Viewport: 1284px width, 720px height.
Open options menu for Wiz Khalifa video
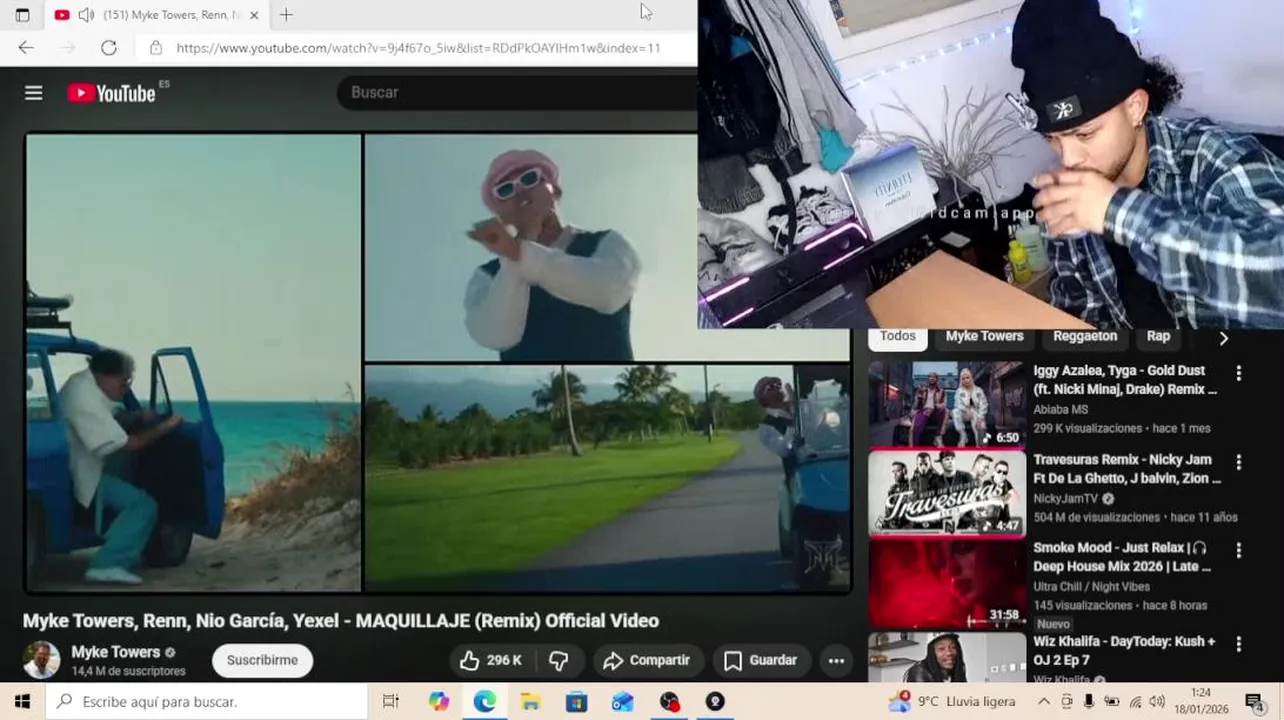click(1239, 644)
